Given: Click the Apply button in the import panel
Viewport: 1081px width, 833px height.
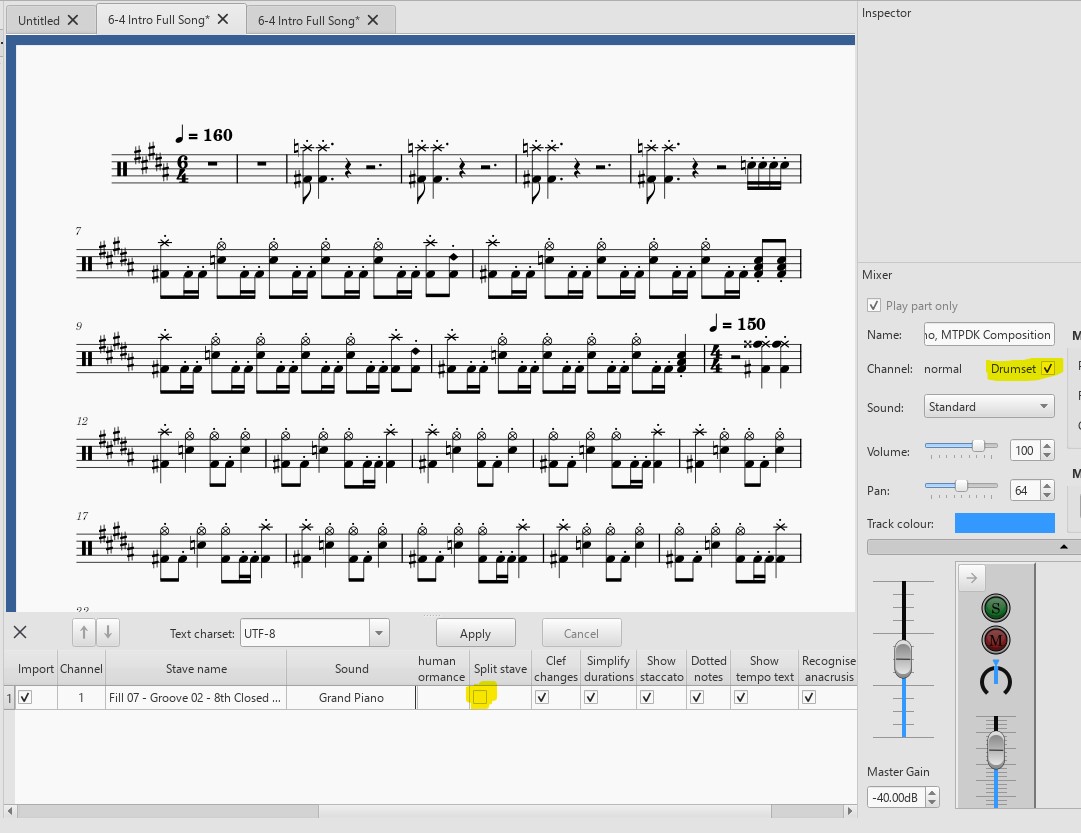Looking at the screenshot, I should pyautogui.click(x=476, y=632).
